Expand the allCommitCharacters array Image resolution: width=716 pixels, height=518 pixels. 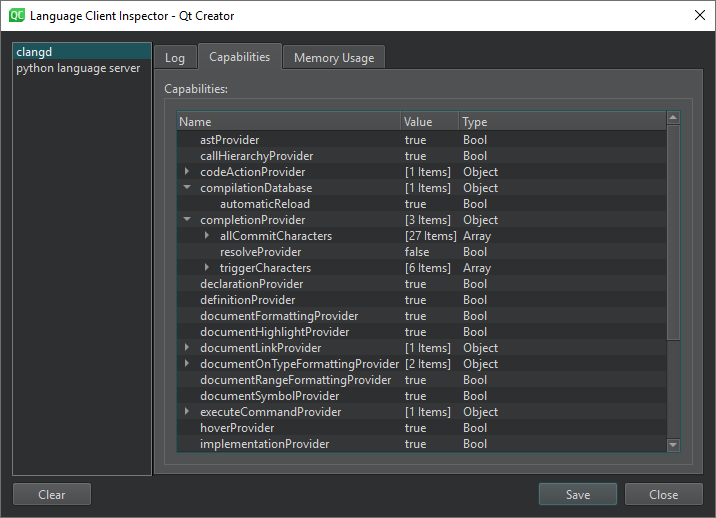pos(207,236)
